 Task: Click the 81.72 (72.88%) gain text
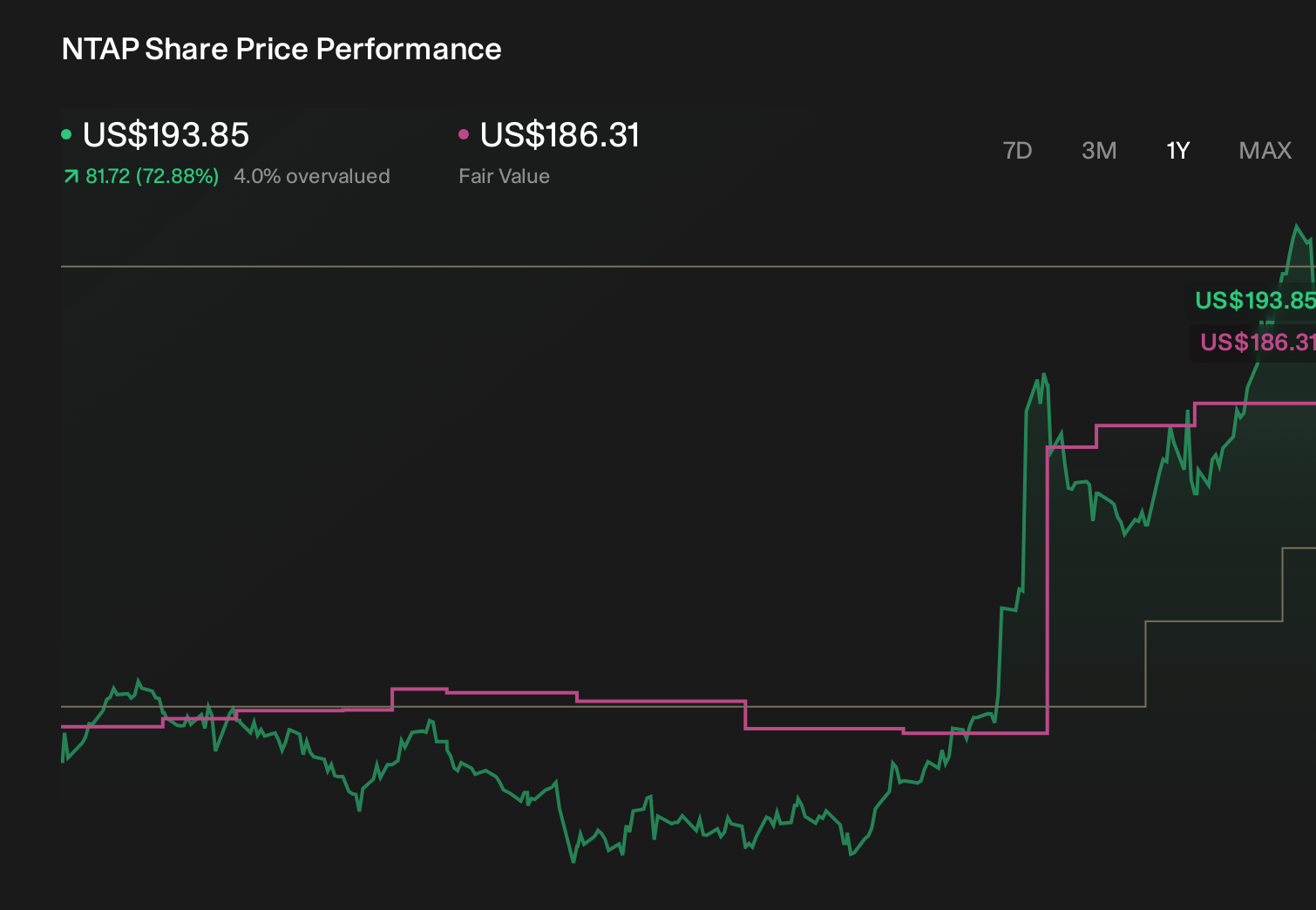pos(152,176)
